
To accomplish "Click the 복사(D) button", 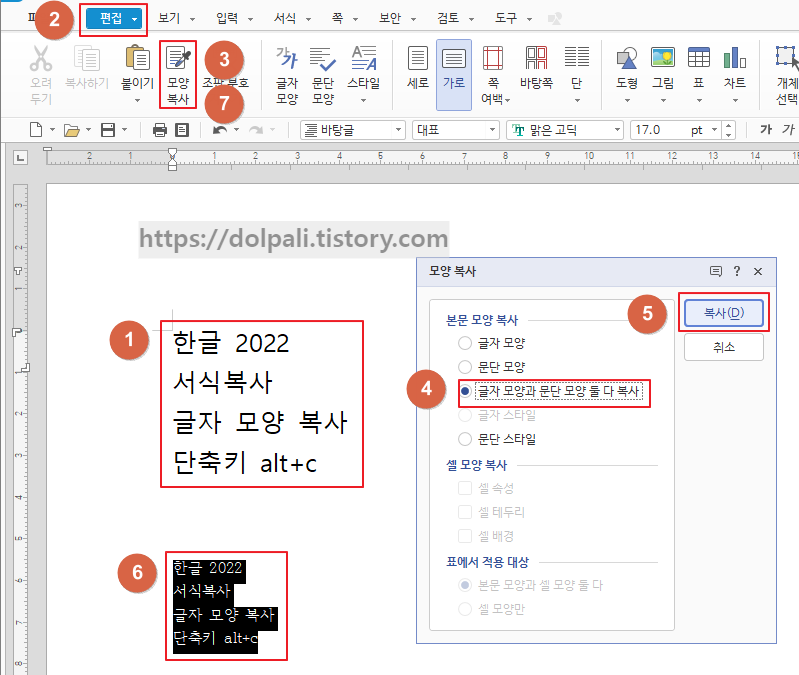I will [724, 313].
